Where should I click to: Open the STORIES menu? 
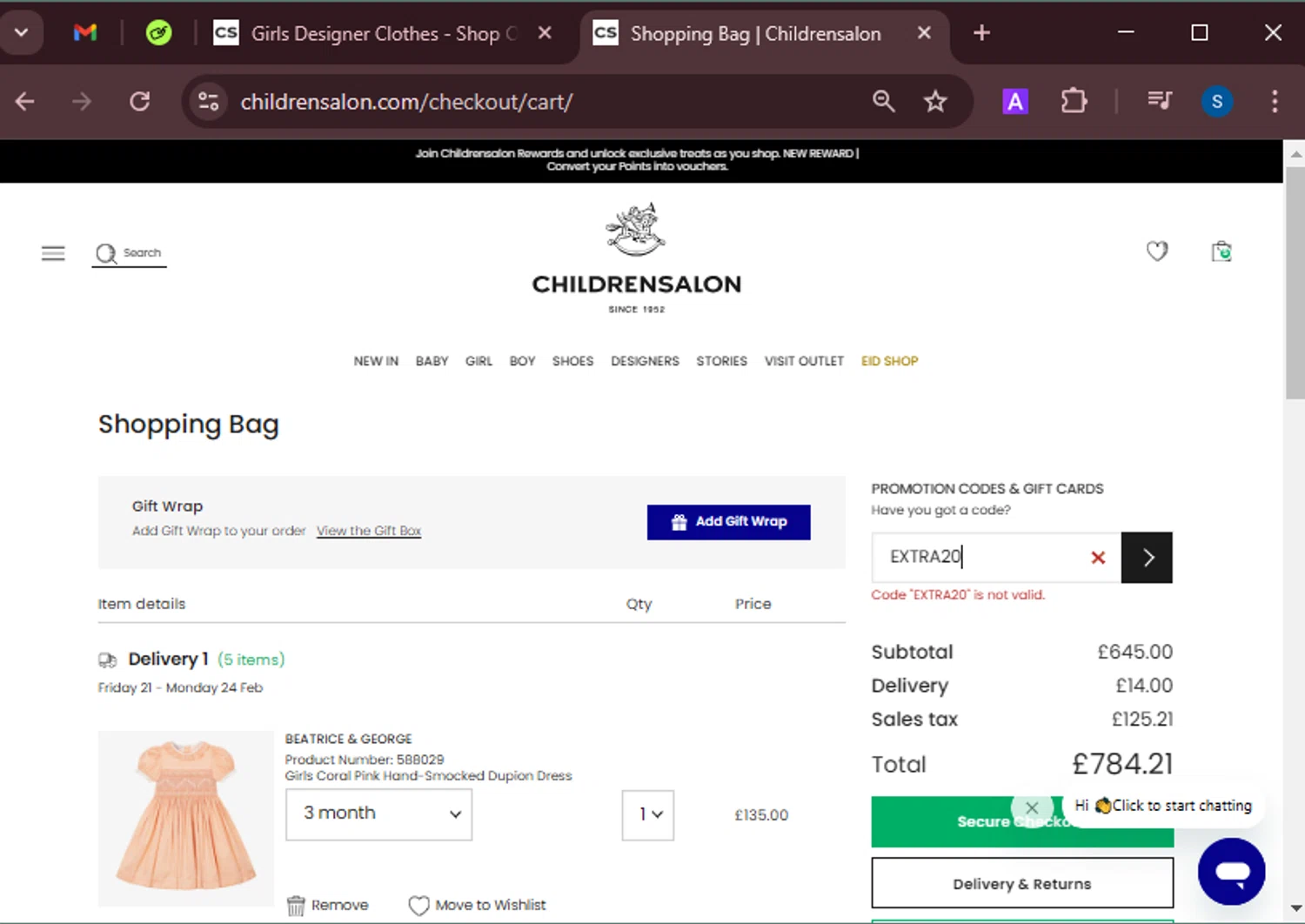pos(721,361)
